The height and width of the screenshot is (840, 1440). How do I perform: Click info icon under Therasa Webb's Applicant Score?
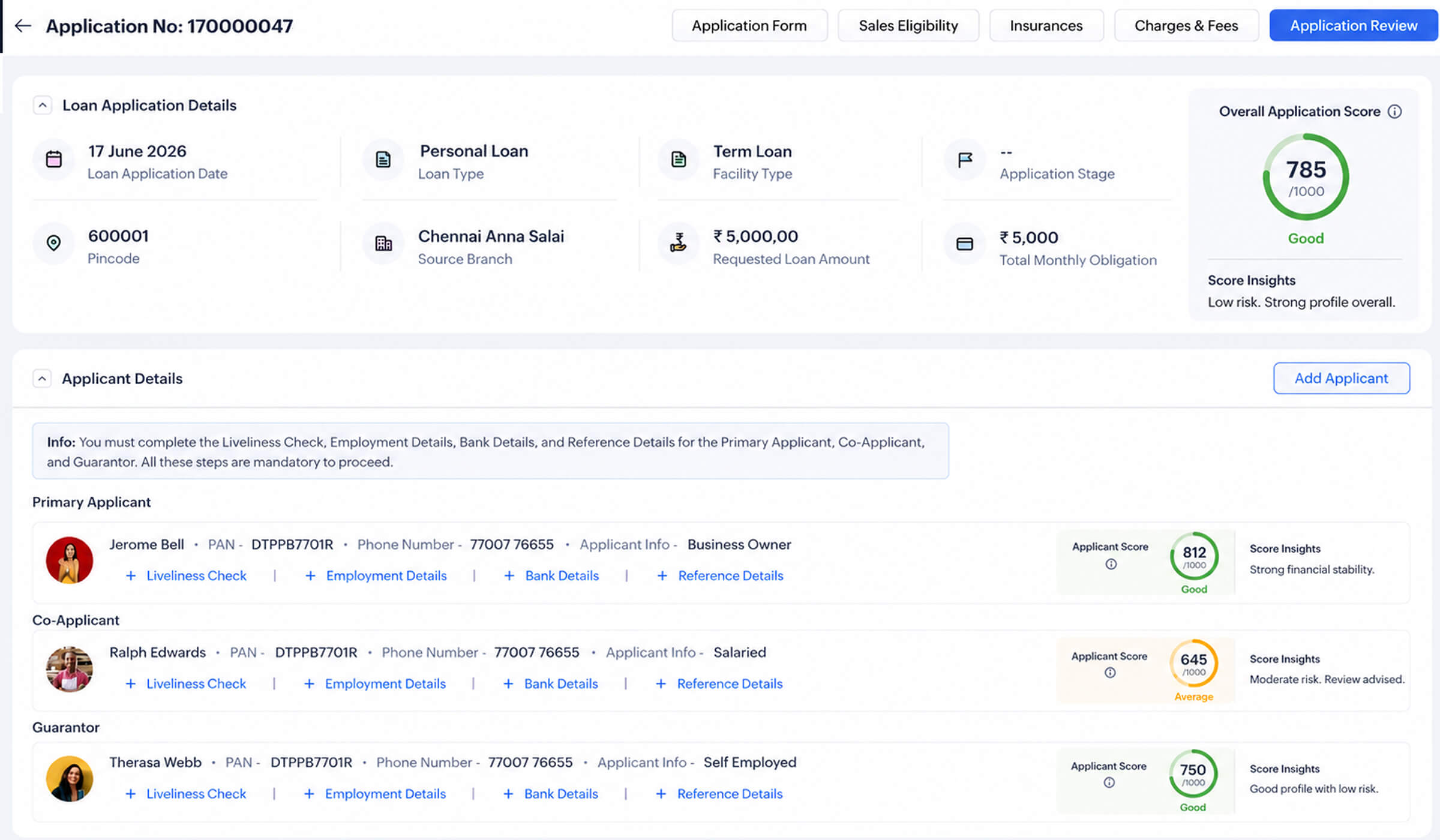click(1109, 782)
